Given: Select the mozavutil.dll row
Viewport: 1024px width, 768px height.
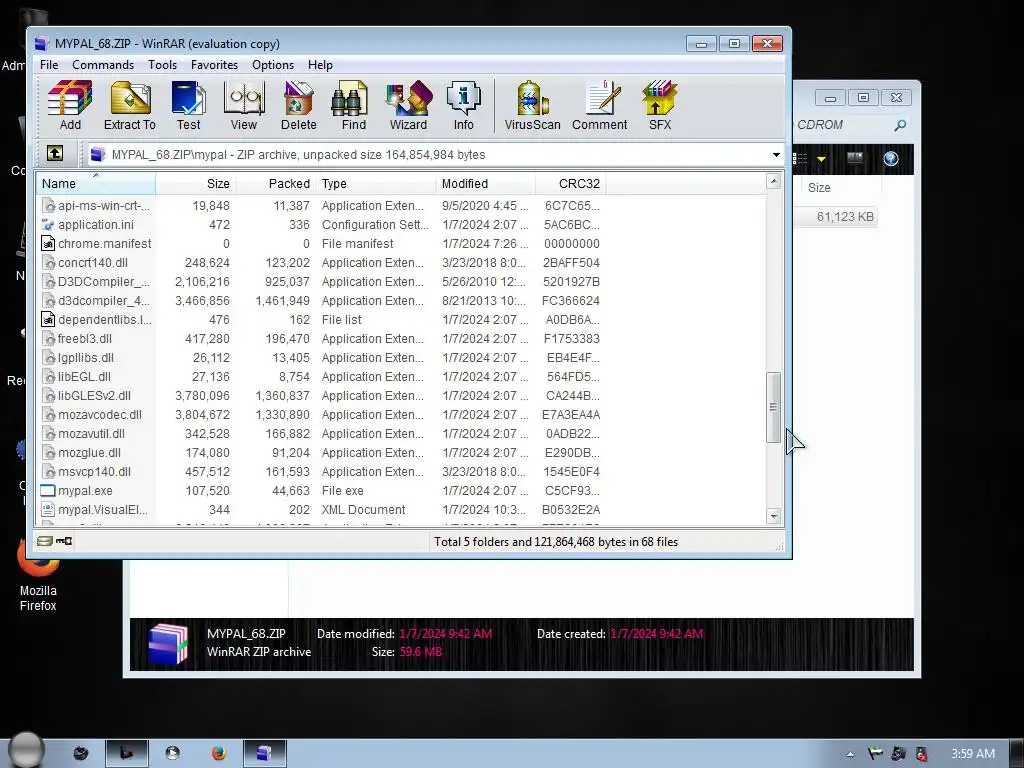Looking at the screenshot, I should [x=321, y=434].
